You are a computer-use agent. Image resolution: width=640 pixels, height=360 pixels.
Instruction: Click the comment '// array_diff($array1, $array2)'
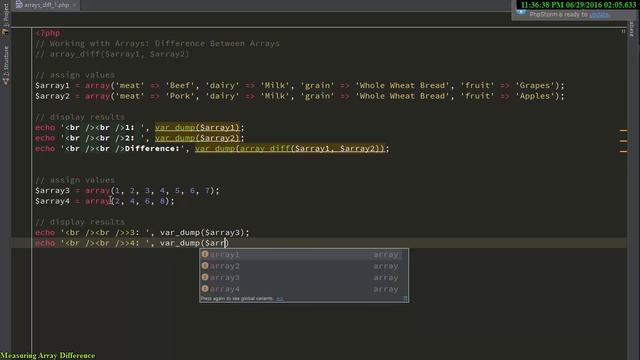112,54
